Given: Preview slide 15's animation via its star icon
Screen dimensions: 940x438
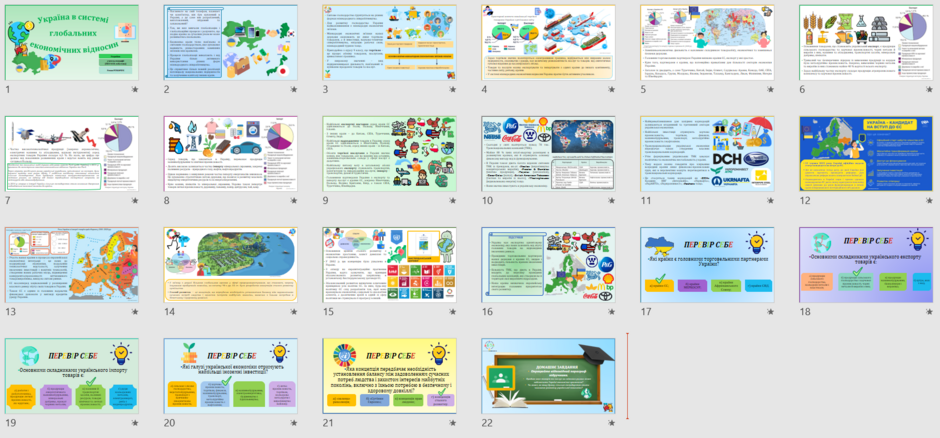Looking at the screenshot, I should click(x=453, y=312).
